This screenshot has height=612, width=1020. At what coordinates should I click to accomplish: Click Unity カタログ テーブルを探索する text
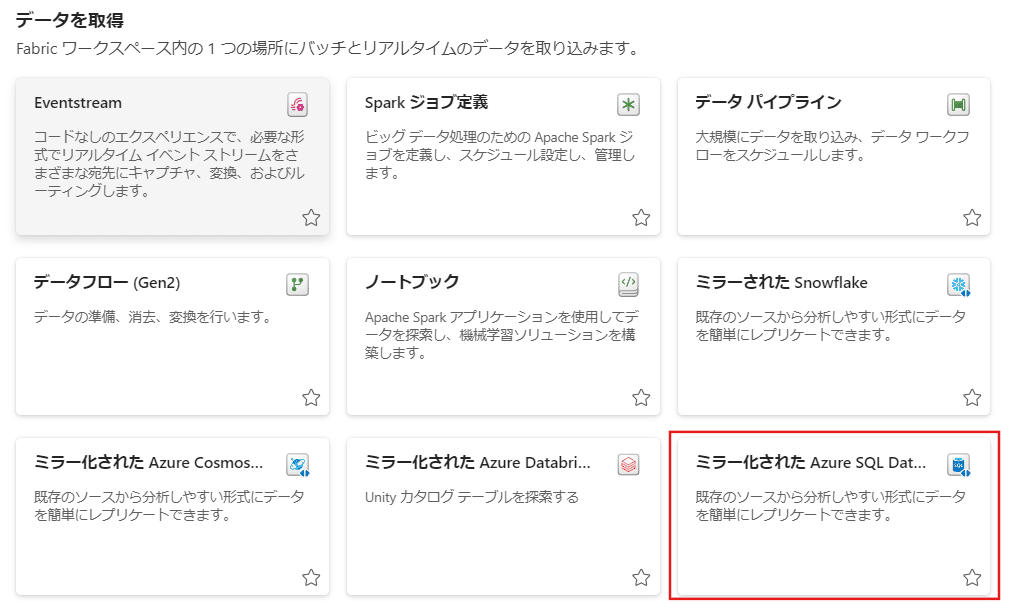click(x=472, y=497)
